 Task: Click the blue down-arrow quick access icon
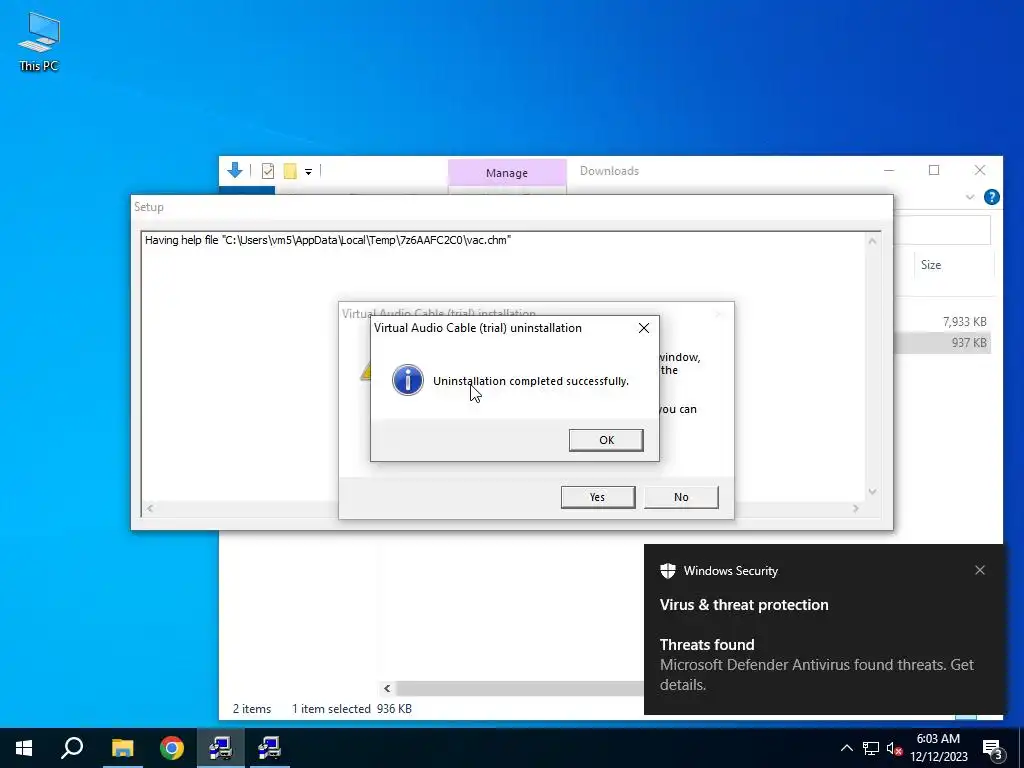click(235, 170)
